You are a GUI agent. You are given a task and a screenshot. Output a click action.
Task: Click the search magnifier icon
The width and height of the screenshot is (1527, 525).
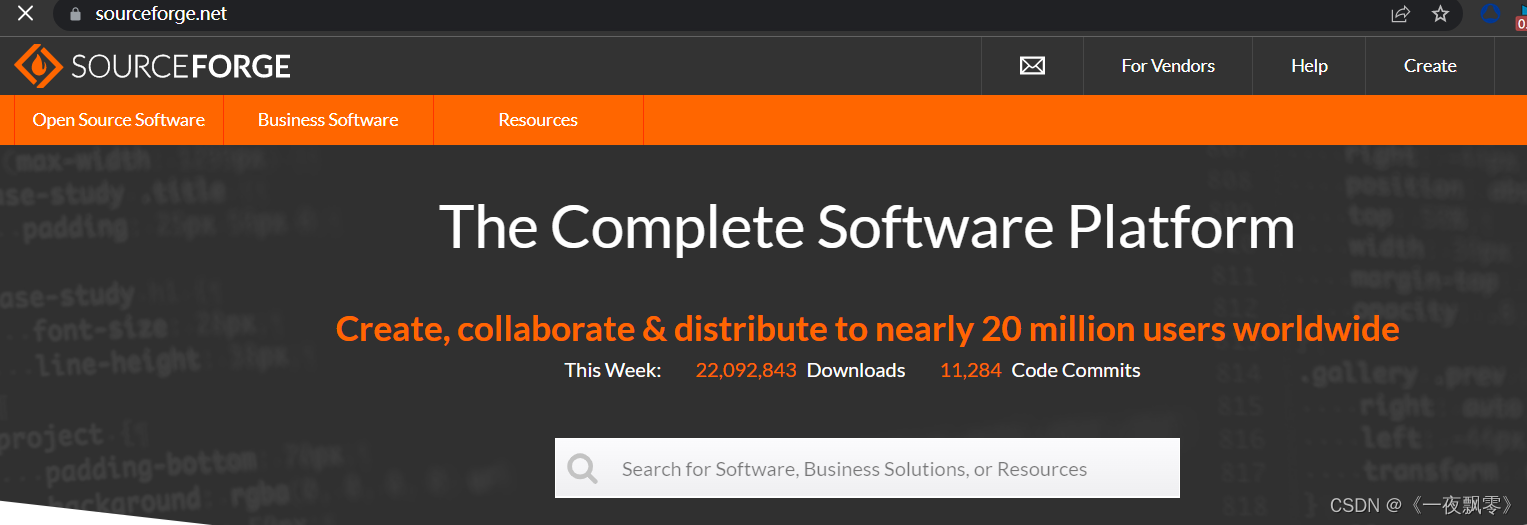582,468
